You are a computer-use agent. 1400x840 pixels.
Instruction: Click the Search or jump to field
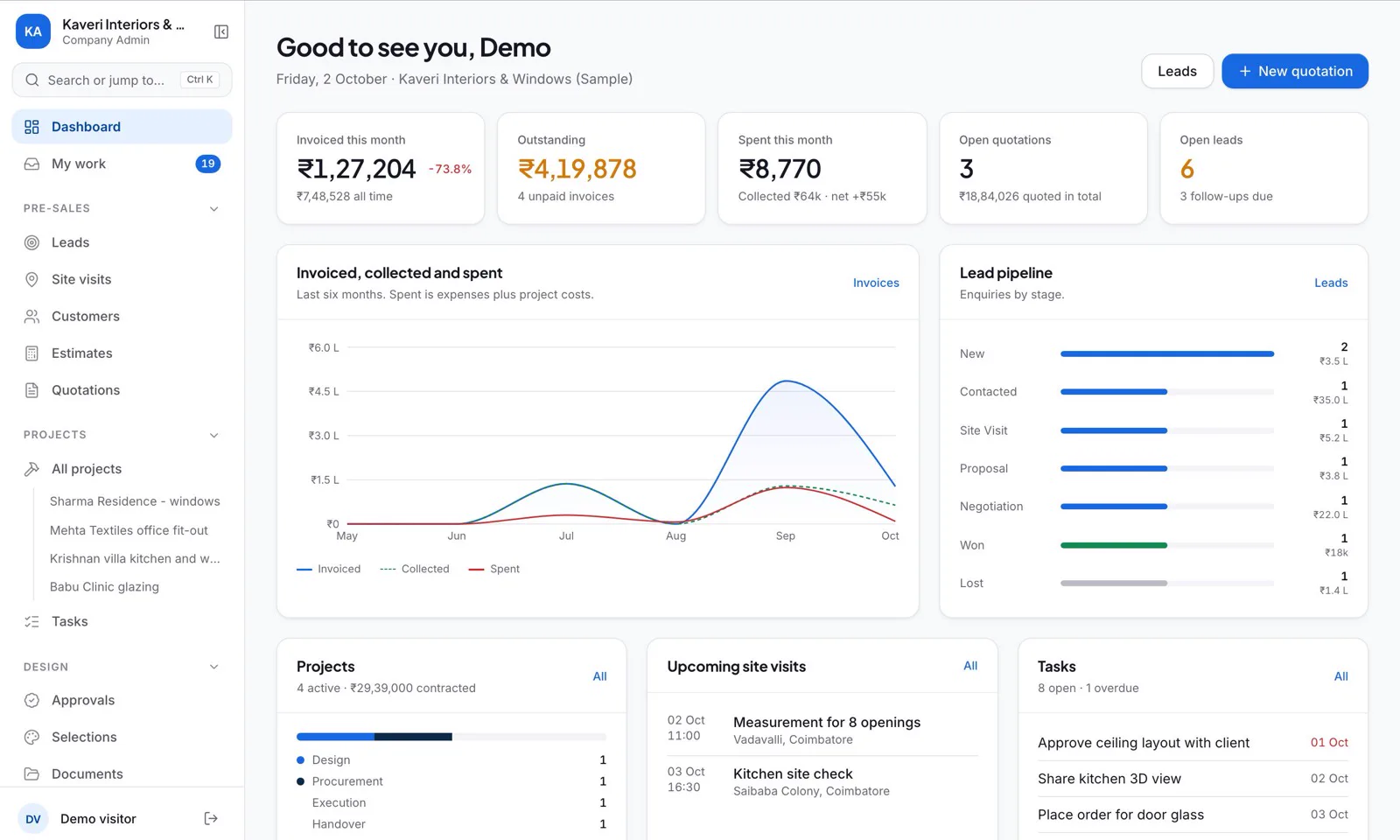tap(122, 80)
